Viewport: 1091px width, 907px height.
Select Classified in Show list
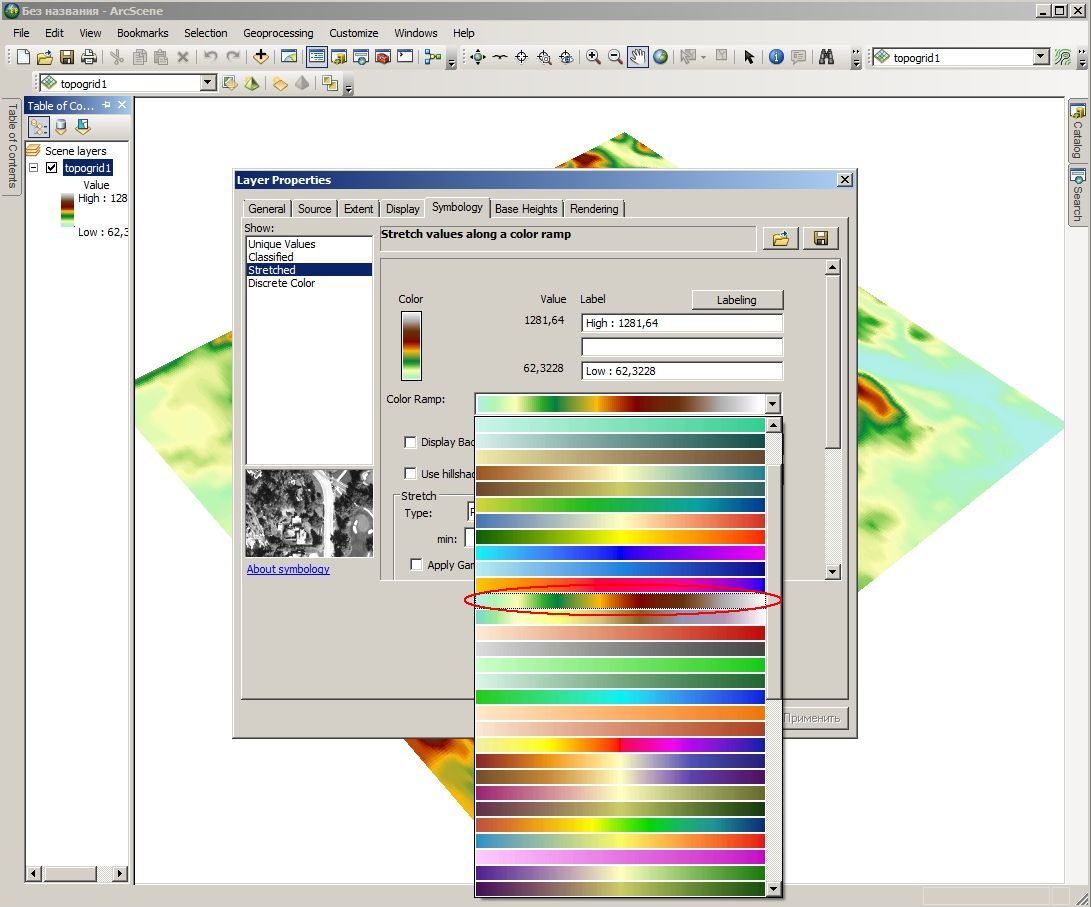coord(271,257)
